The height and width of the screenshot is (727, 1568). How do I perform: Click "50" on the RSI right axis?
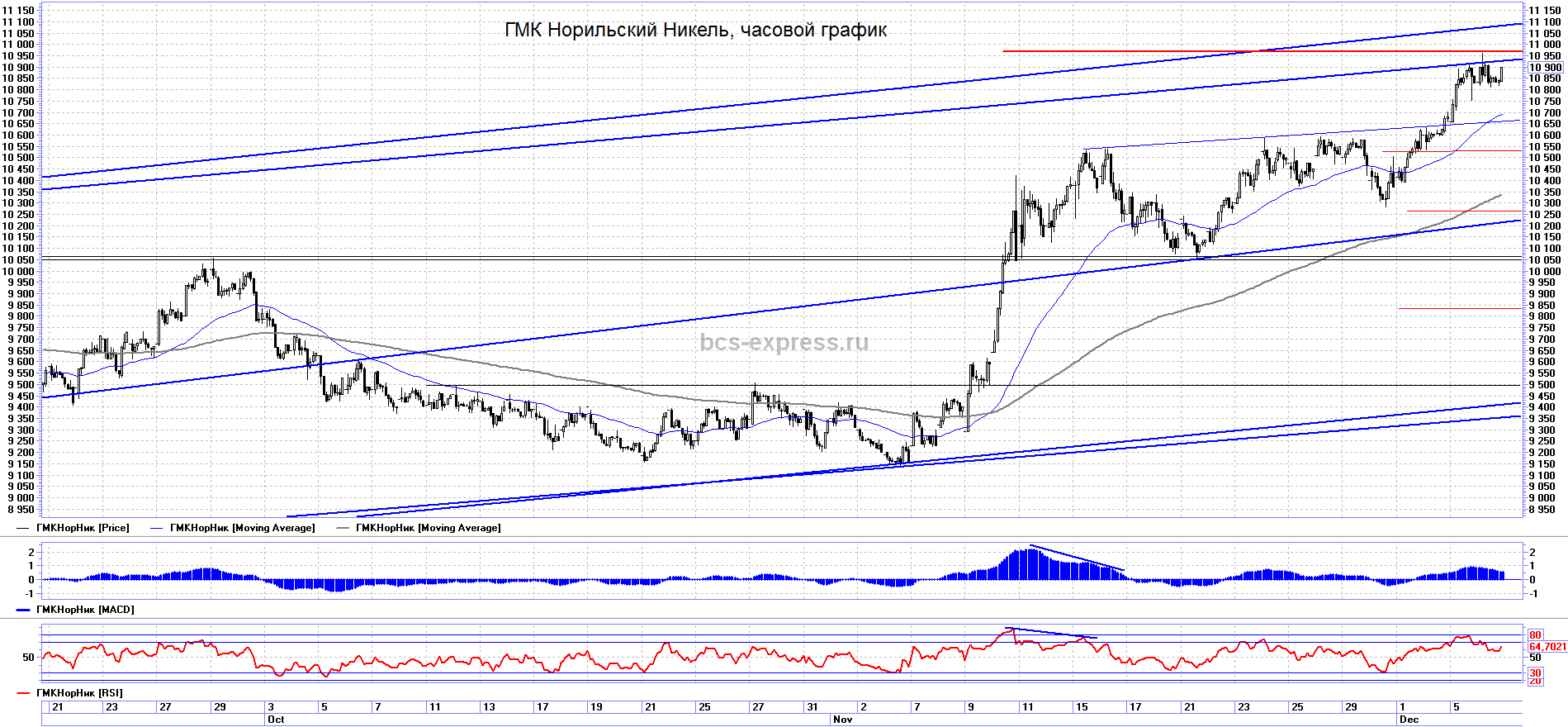pyautogui.click(x=1535, y=658)
